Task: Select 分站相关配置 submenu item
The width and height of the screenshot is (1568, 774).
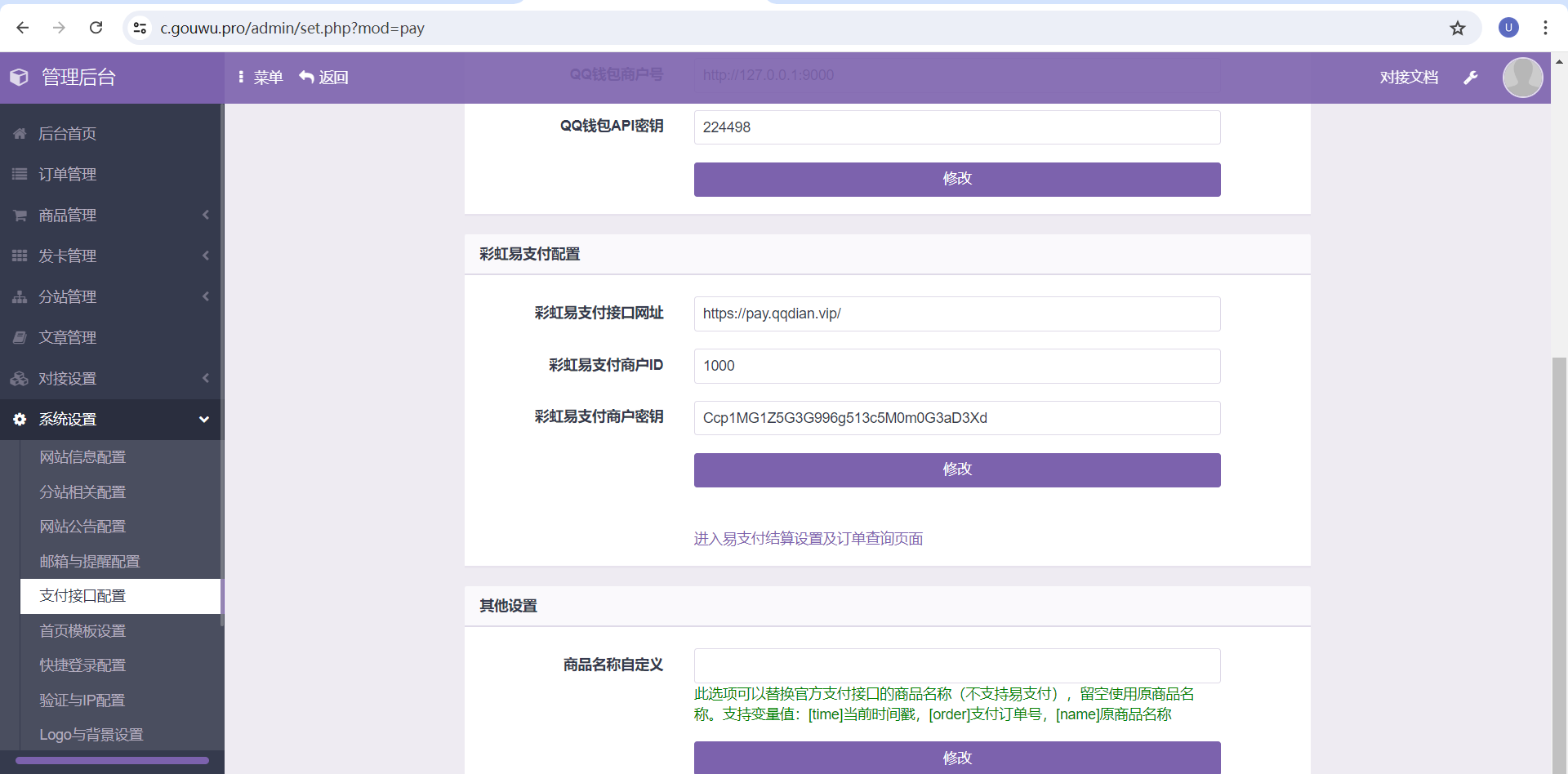Action: click(82, 492)
